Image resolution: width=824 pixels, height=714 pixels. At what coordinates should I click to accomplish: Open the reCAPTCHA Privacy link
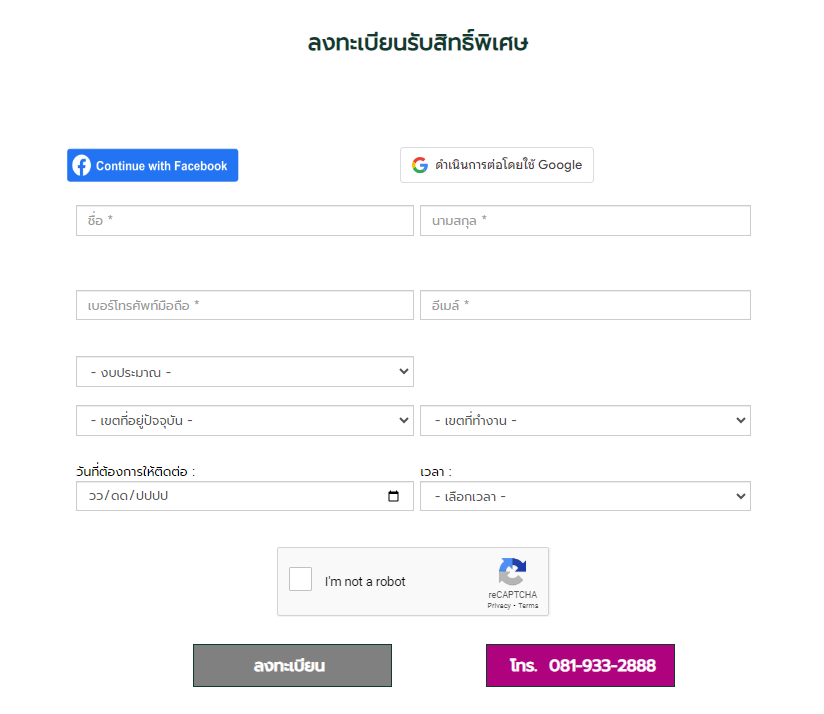tap(499, 606)
